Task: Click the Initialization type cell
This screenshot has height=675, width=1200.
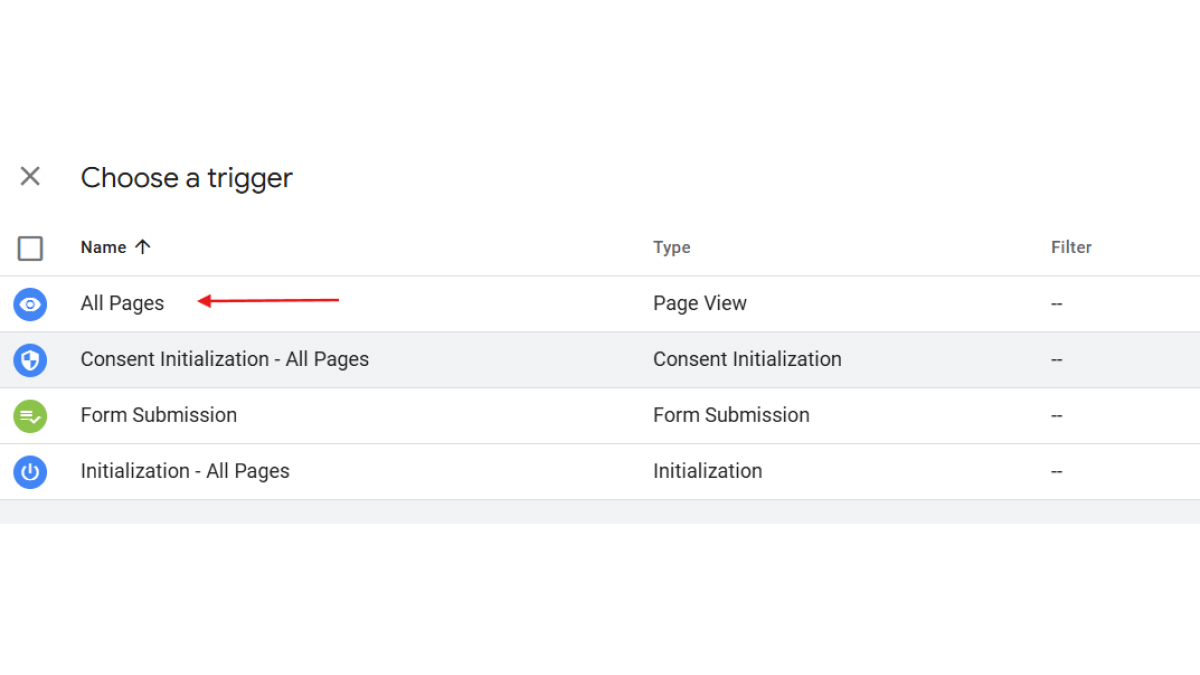Action: point(707,471)
